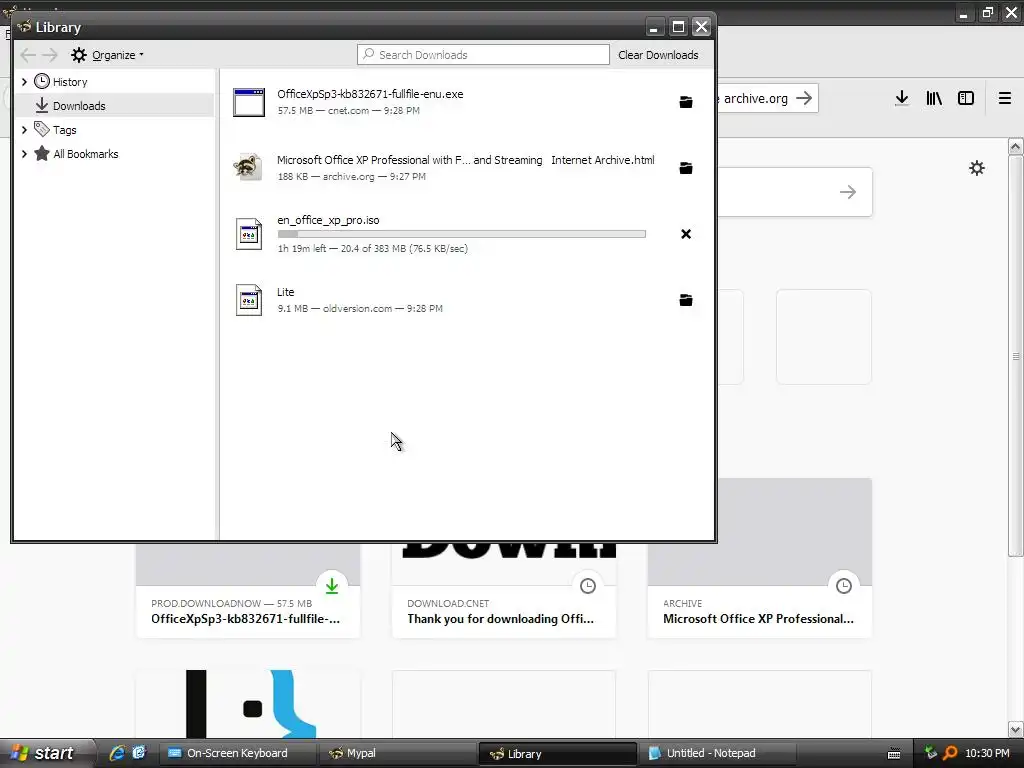
Task: Click the Organize gear icon
Action: coord(79,55)
